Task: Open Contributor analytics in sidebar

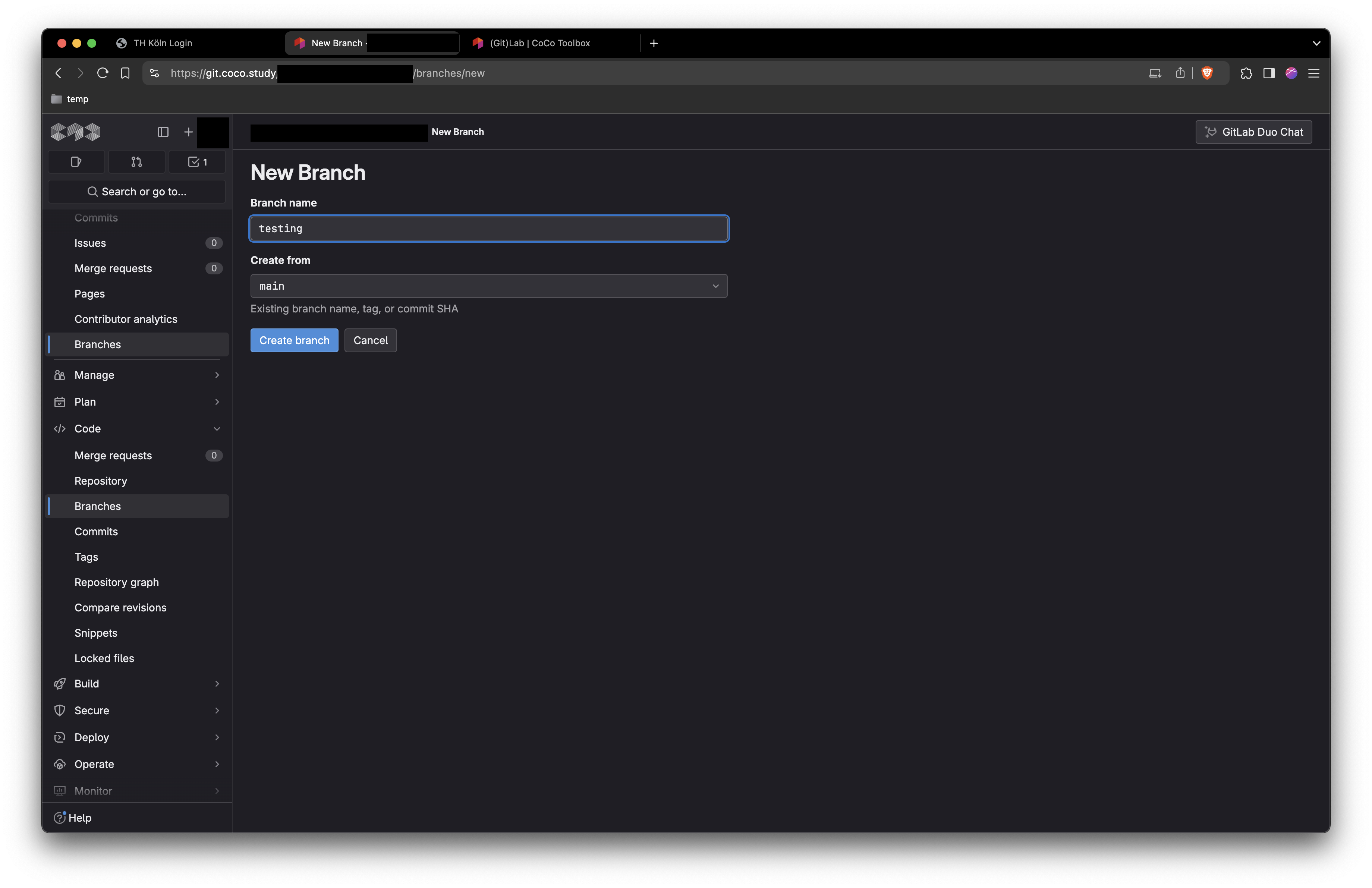Action: coord(136,319)
